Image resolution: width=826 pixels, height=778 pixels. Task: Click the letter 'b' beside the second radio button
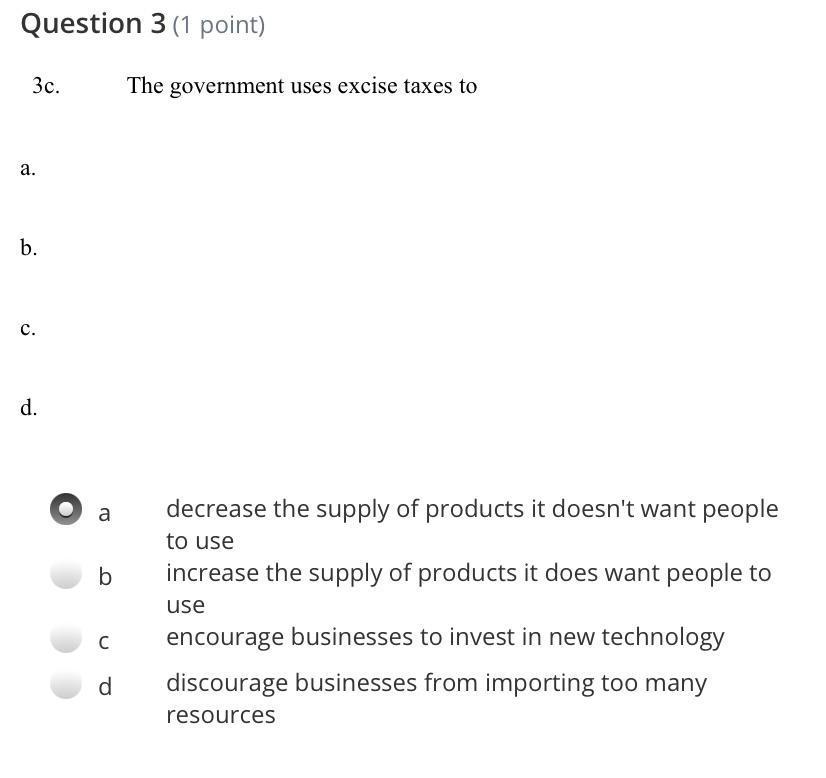[x=105, y=576]
